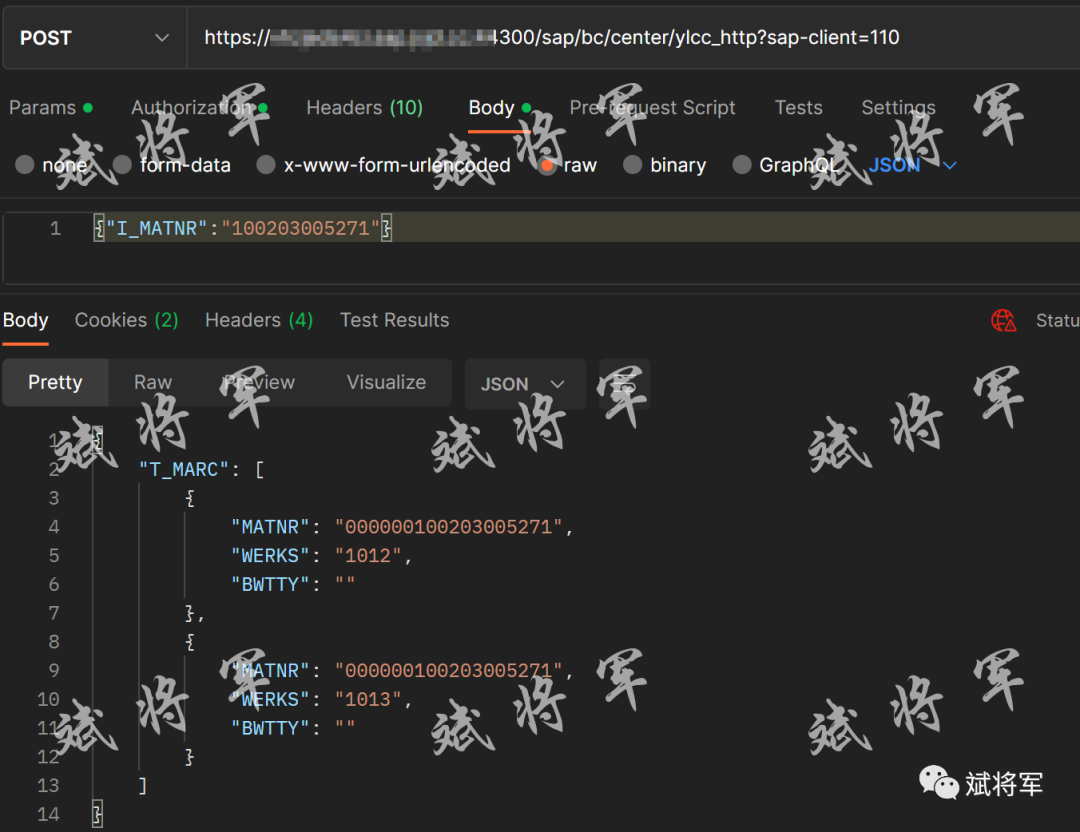
Task: Click the "T_MARC" key in response
Action: click(183, 470)
